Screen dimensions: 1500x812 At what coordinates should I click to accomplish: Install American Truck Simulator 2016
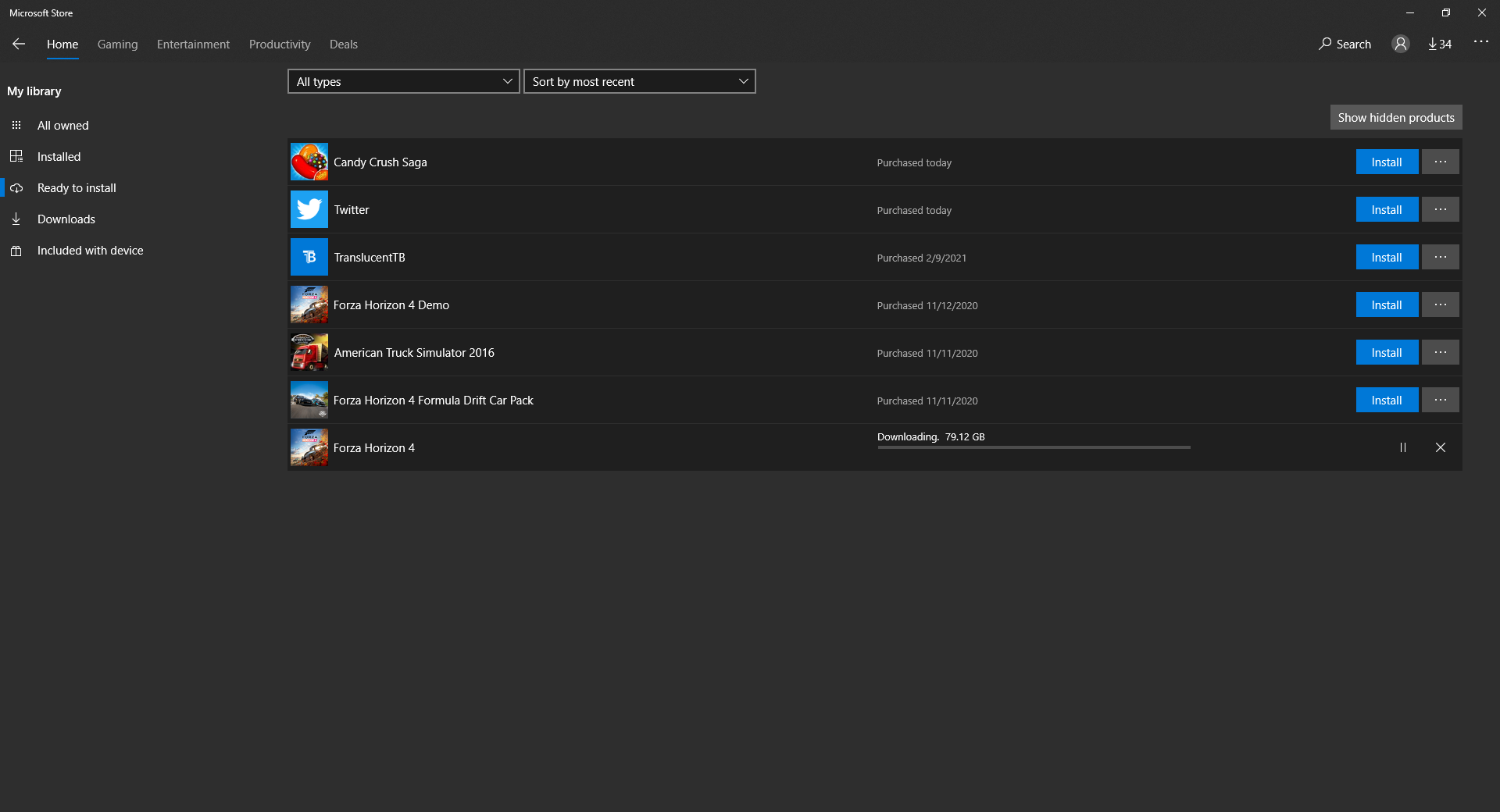click(1387, 352)
